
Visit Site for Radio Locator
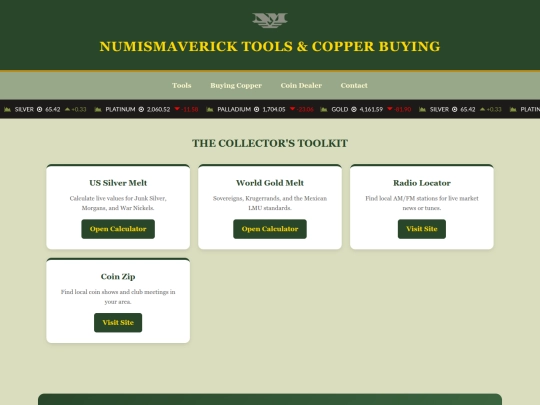422,229
